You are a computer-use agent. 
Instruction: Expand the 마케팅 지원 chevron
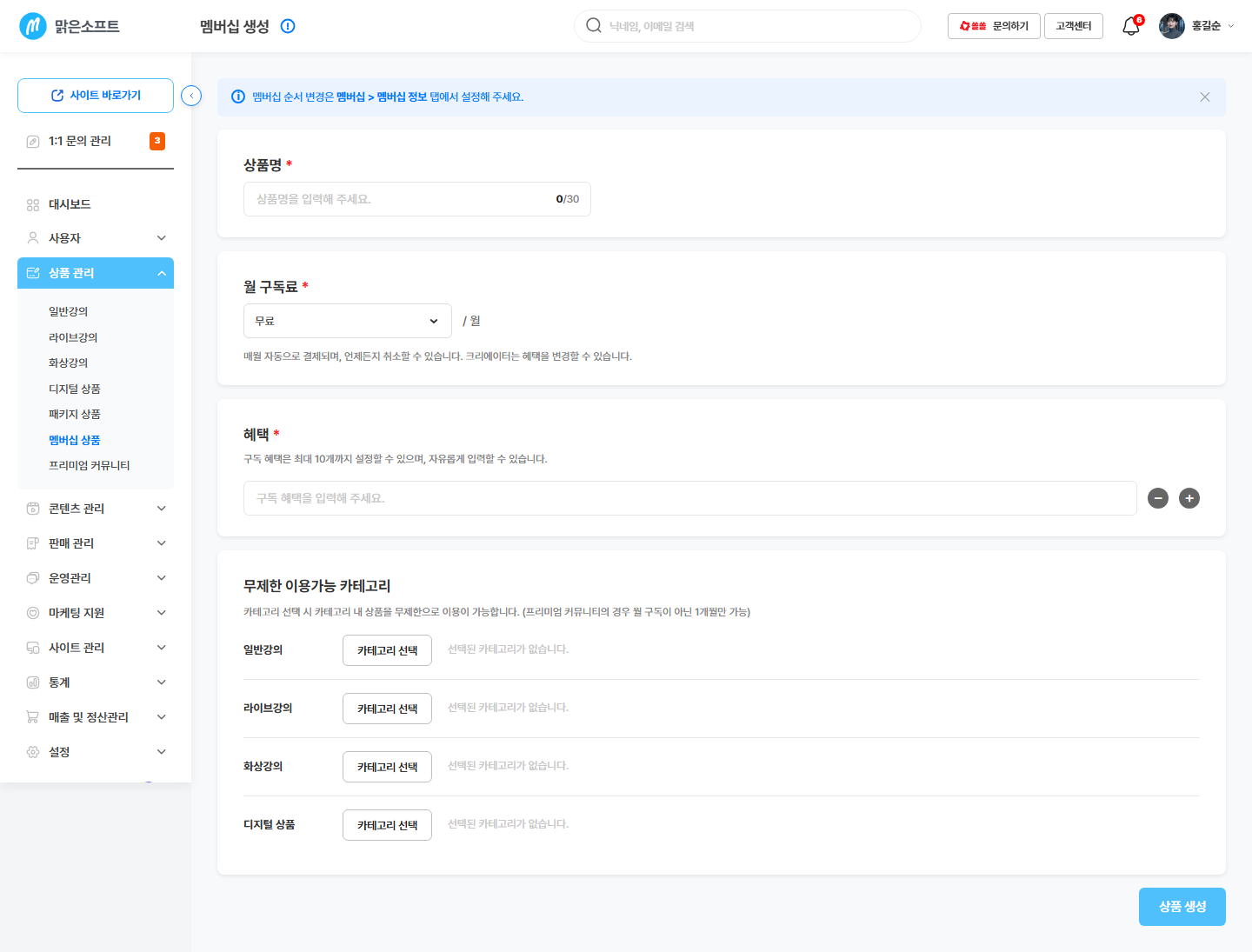pyautogui.click(x=162, y=613)
